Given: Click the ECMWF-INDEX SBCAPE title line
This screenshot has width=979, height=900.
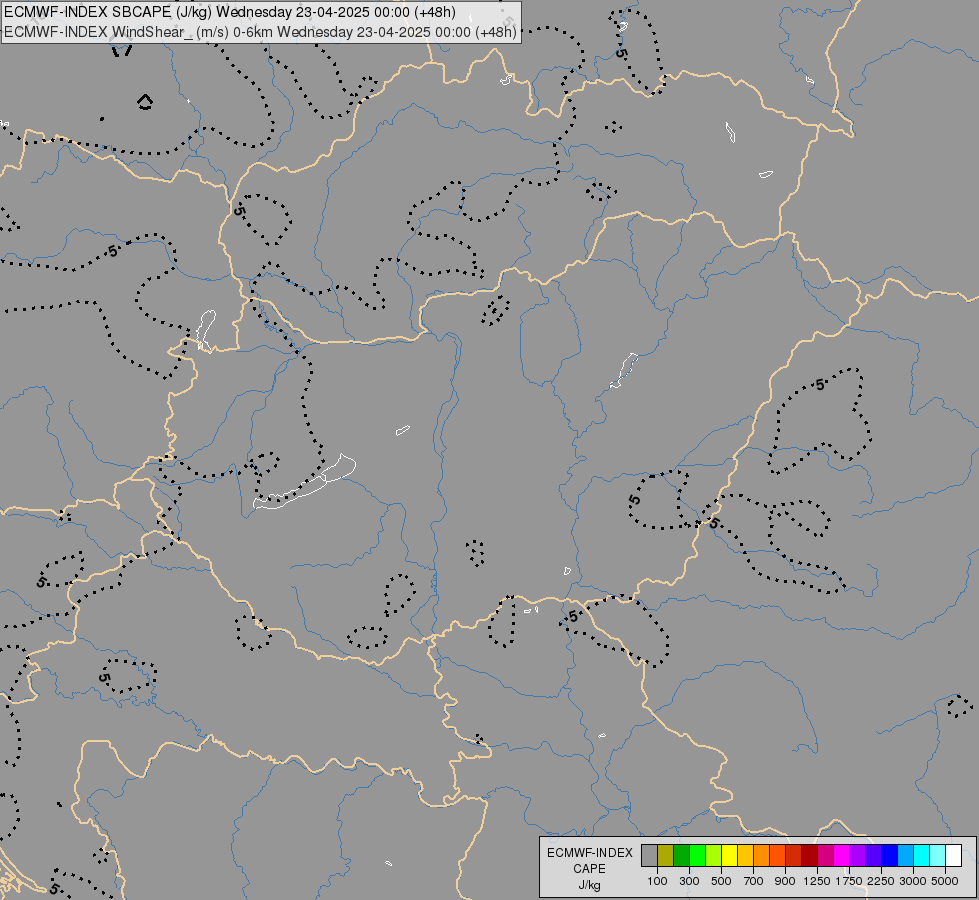Looking at the screenshot, I should (x=230, y=12).
